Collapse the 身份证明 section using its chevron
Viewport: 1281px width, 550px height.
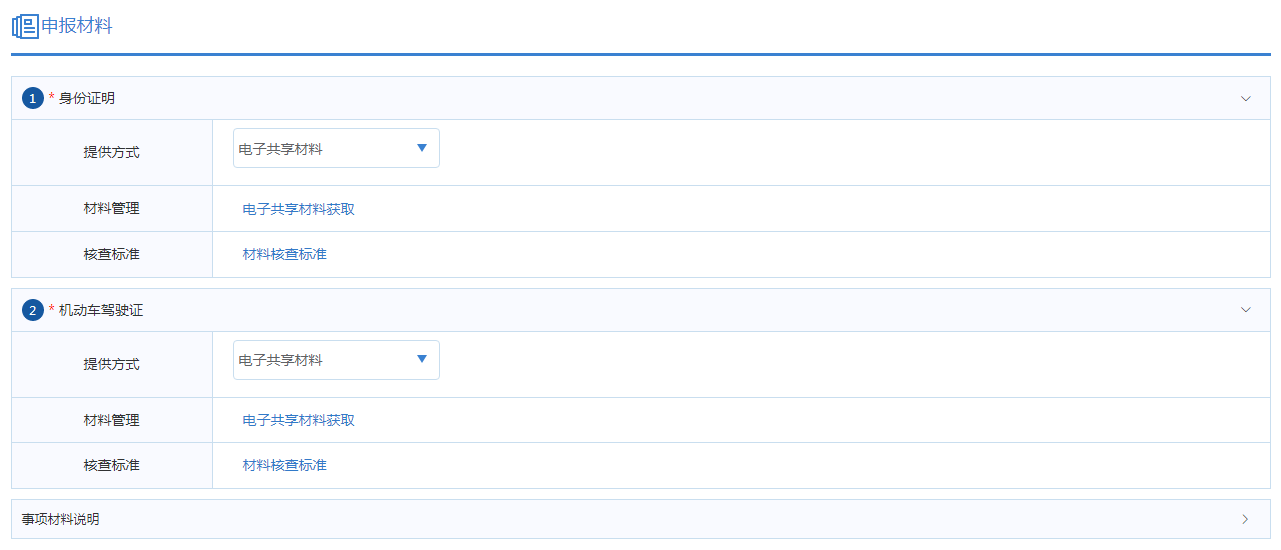coord(1245,98)
